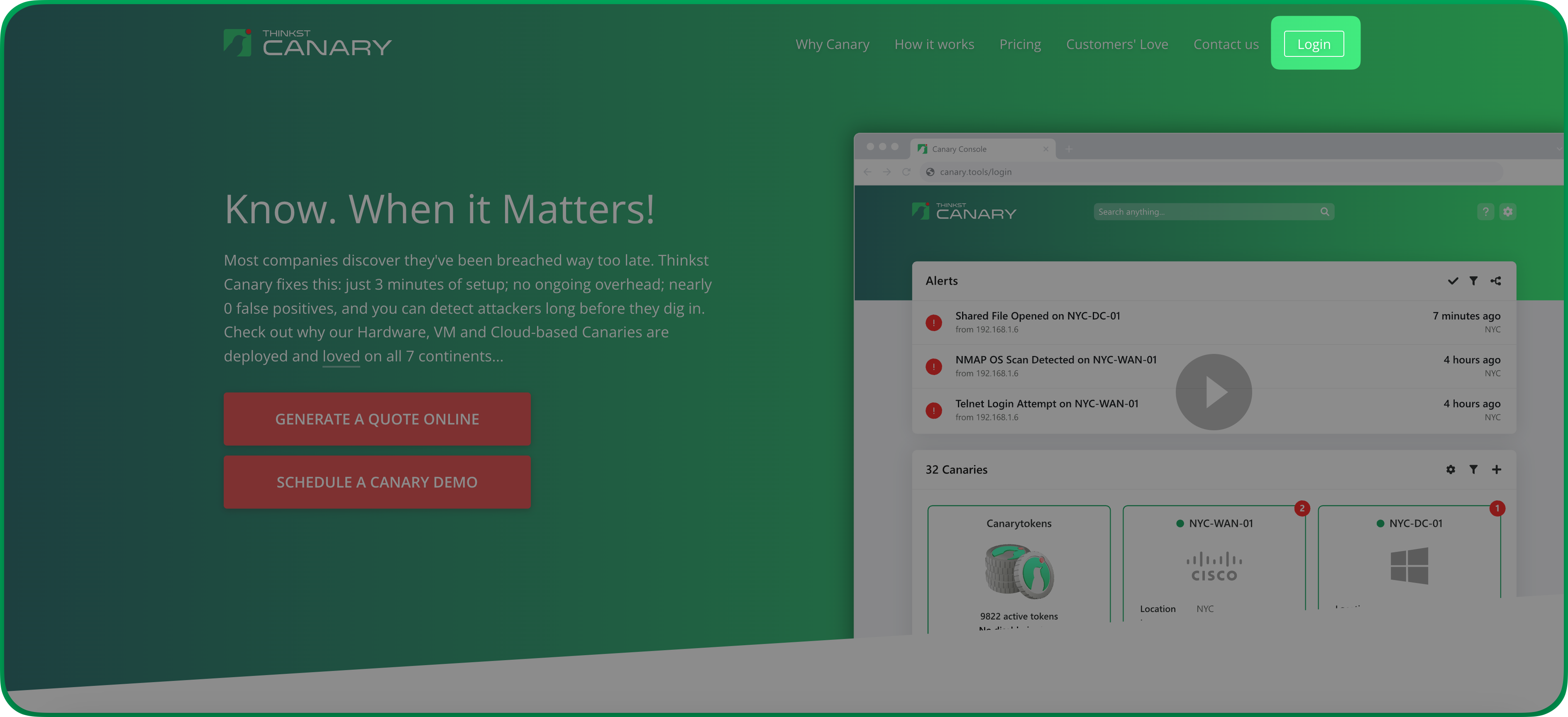Click the Alerts panel heading
The image size is (1568, 717).
[941, 280]
